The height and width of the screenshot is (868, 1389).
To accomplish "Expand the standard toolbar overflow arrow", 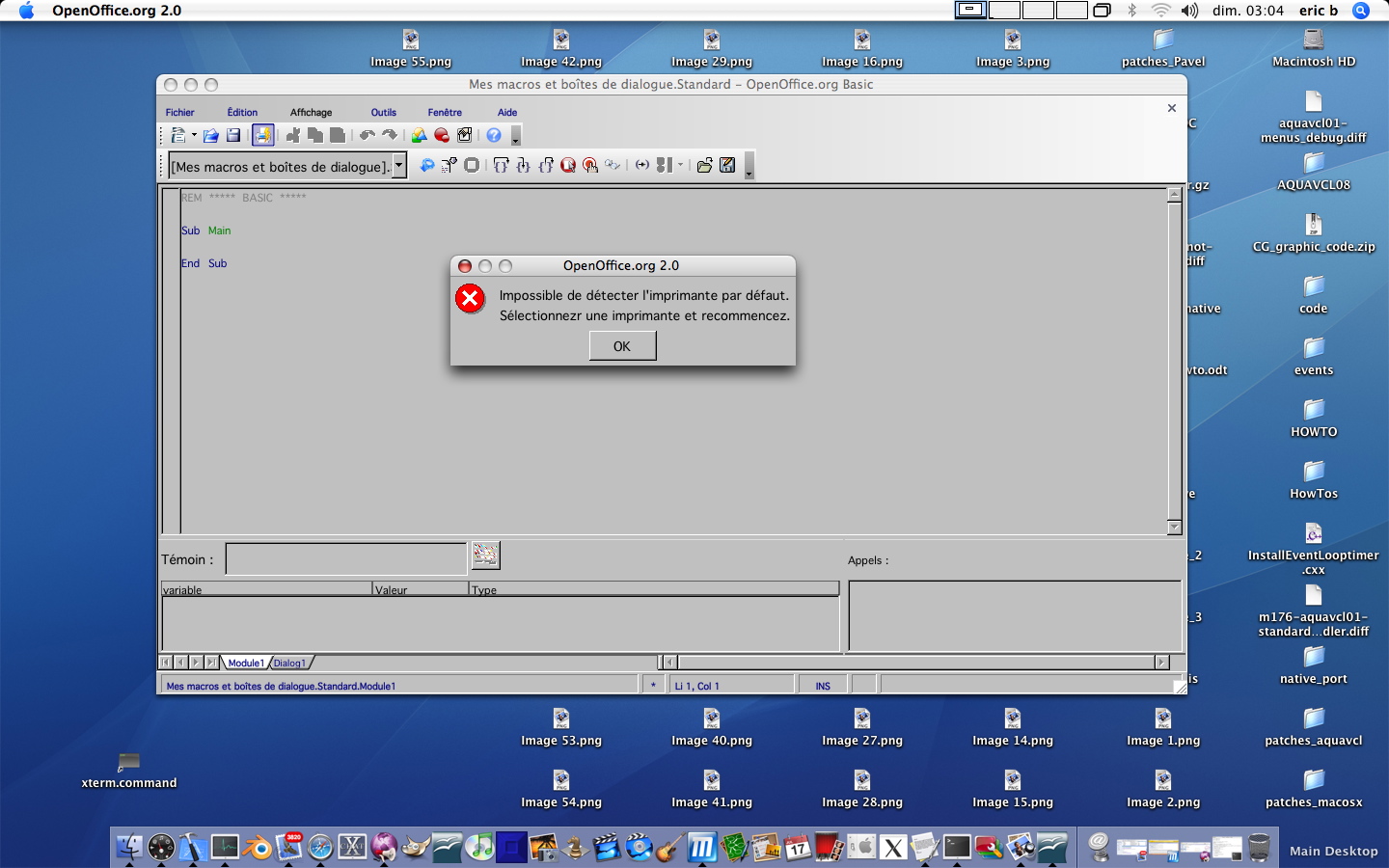I will point(516,136).
